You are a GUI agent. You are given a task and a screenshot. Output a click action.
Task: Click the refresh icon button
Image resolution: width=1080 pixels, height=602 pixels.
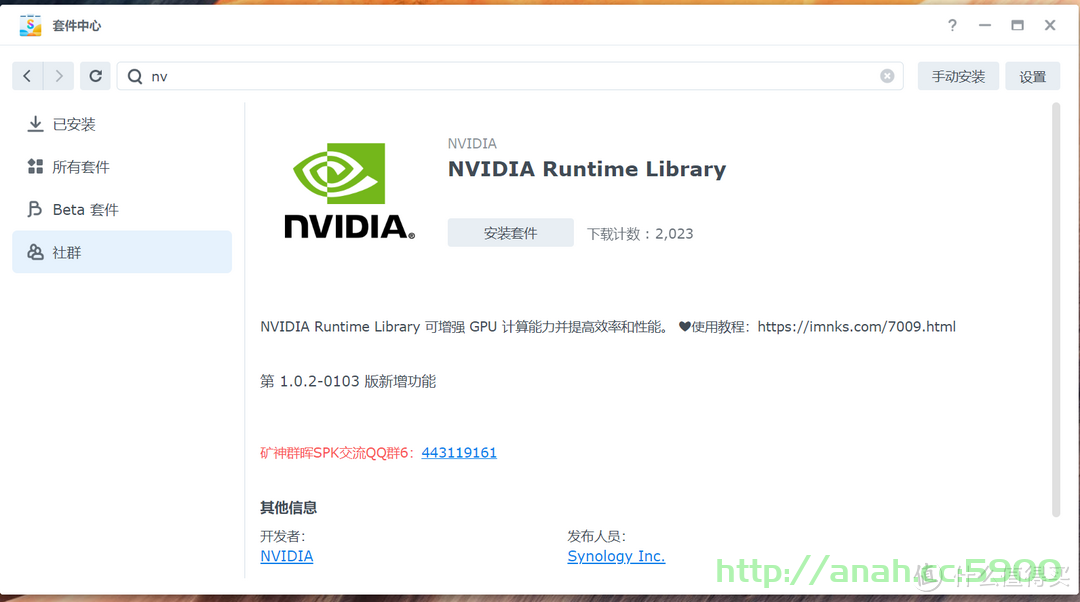[x=95, y=76]
